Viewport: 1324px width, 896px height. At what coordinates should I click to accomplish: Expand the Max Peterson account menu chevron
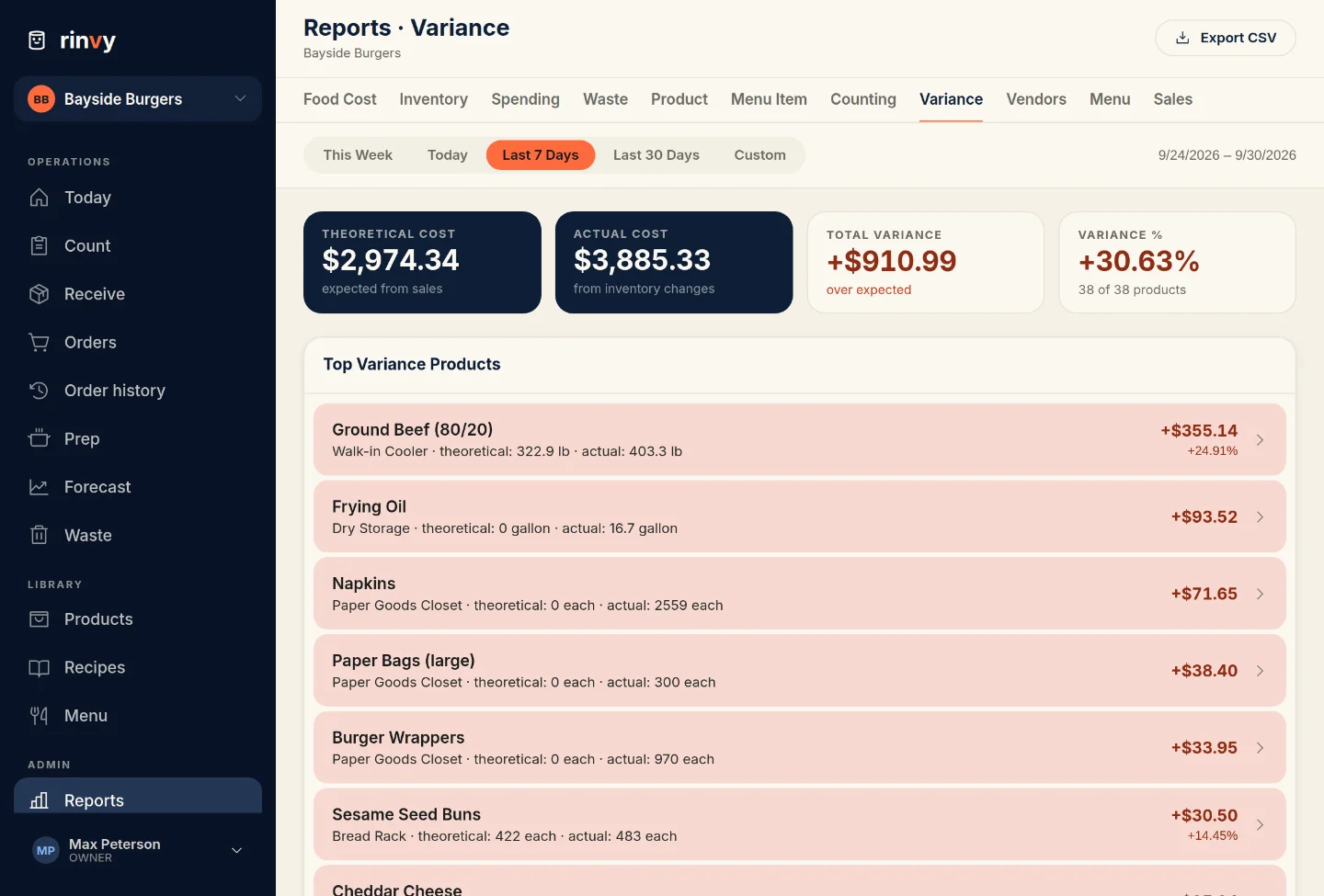tap(236, 850)
